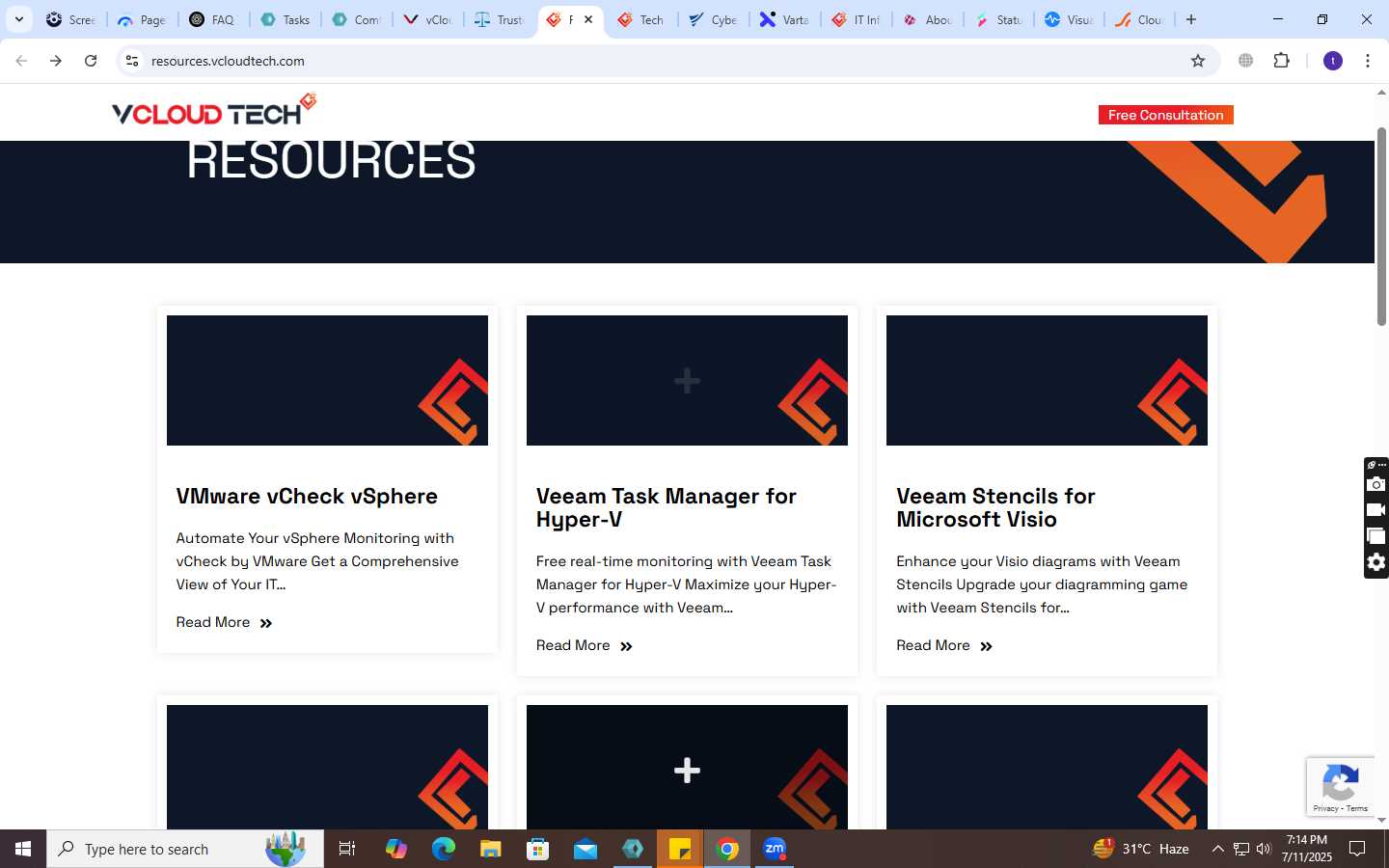This screenshot has height=868, width=1389.
Task: Open Zoom from the taskbar
Action: (x=775, y=849)
